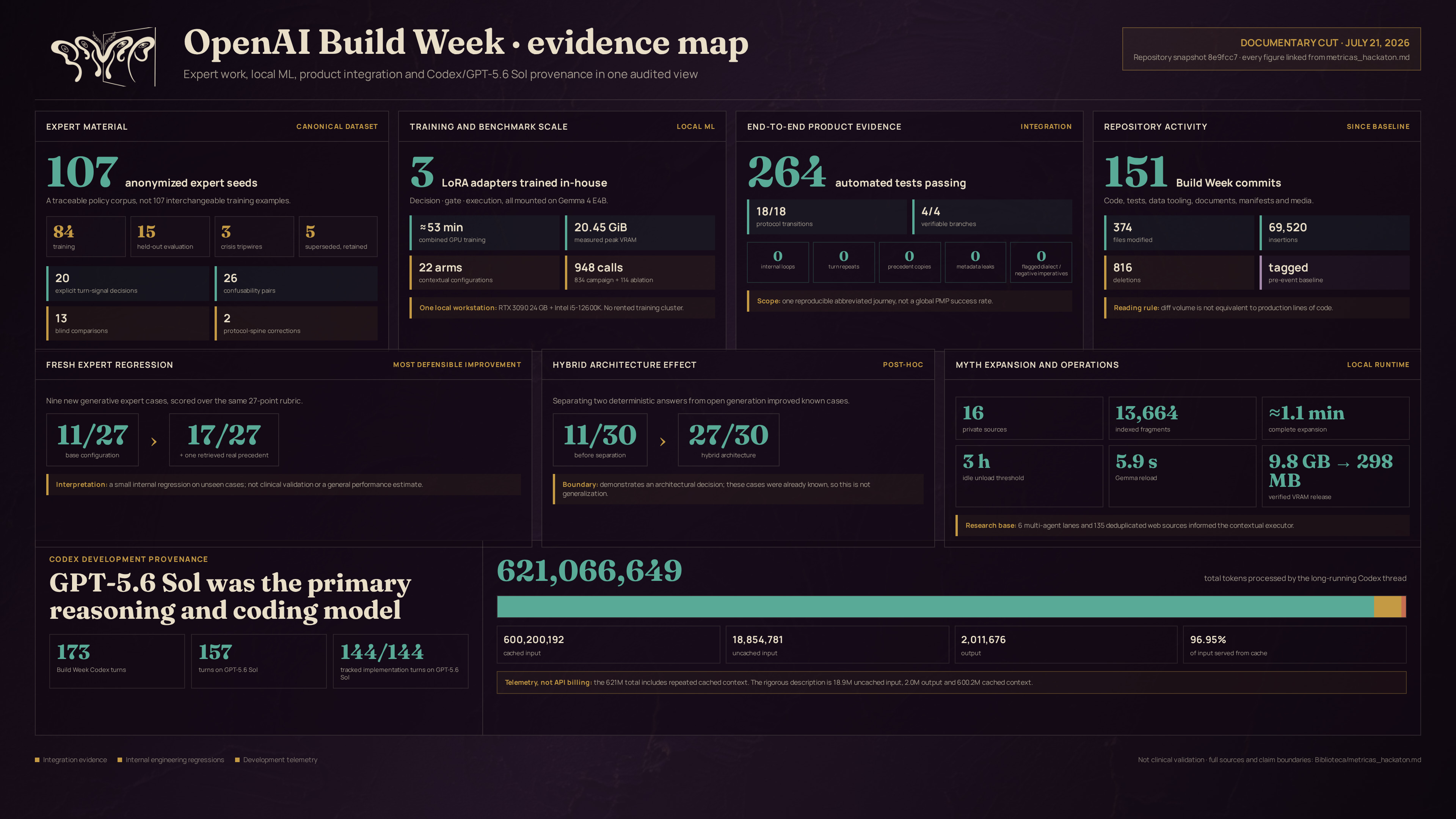Click the moth-like logo beside the title
Screen dimensions: 1456x819
click(x=104, y=57)
